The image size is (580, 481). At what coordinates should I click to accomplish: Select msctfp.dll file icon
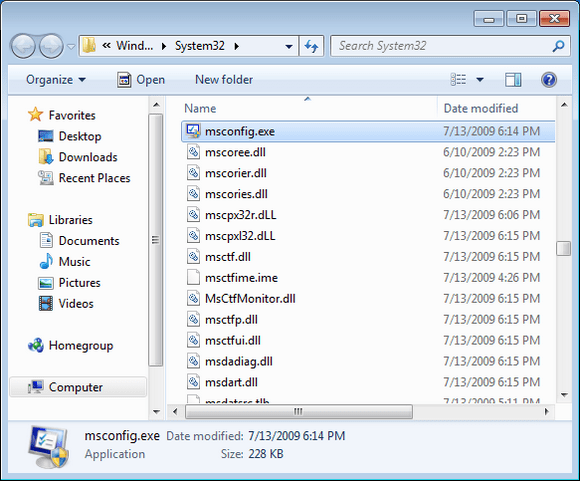pyautogui.click(x=193, y=319)
